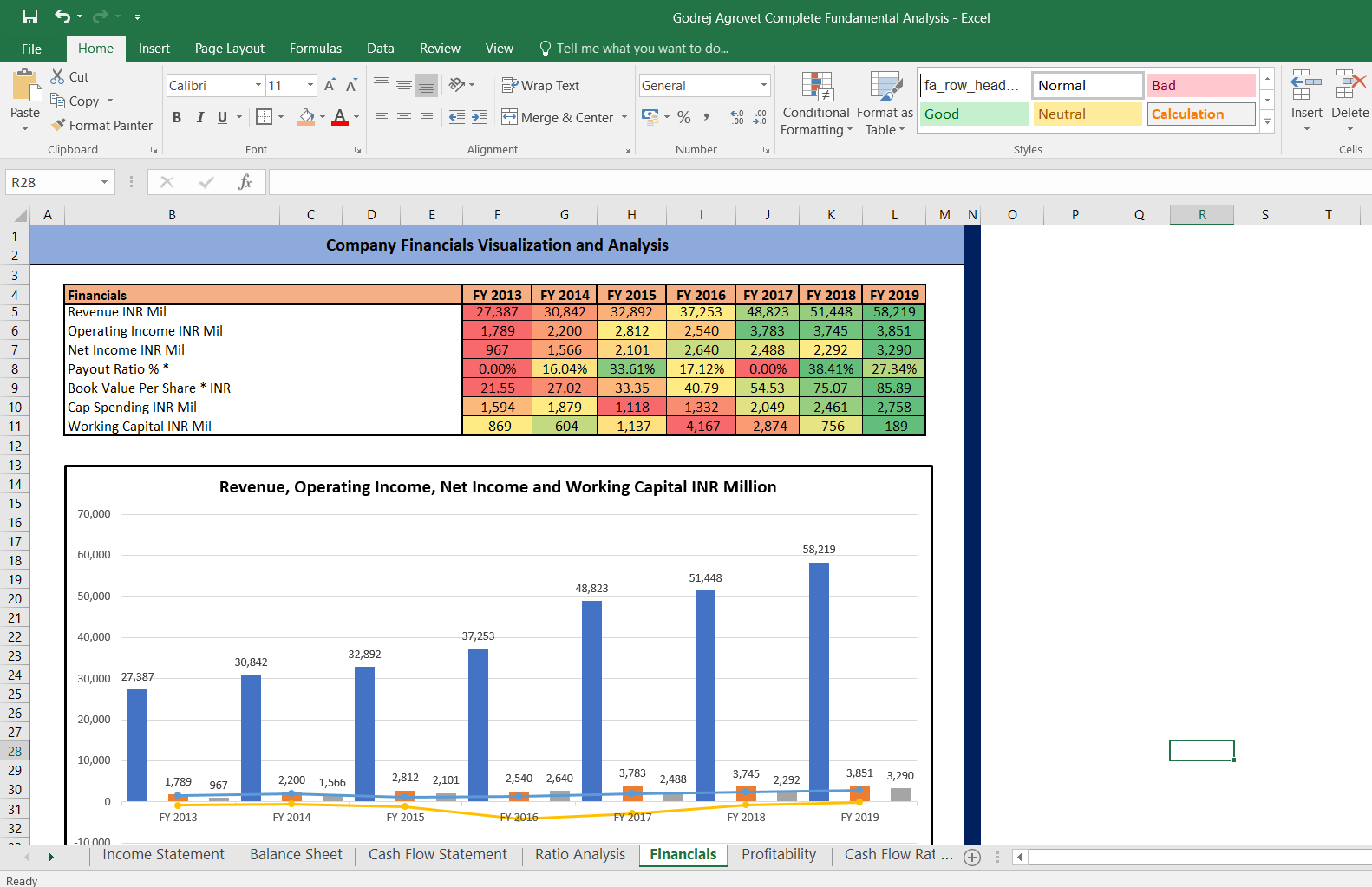This screenshot has height=887, width=1372.
Task: Open the Name Box dropdown arrow
Action: [x=104, y=182]
